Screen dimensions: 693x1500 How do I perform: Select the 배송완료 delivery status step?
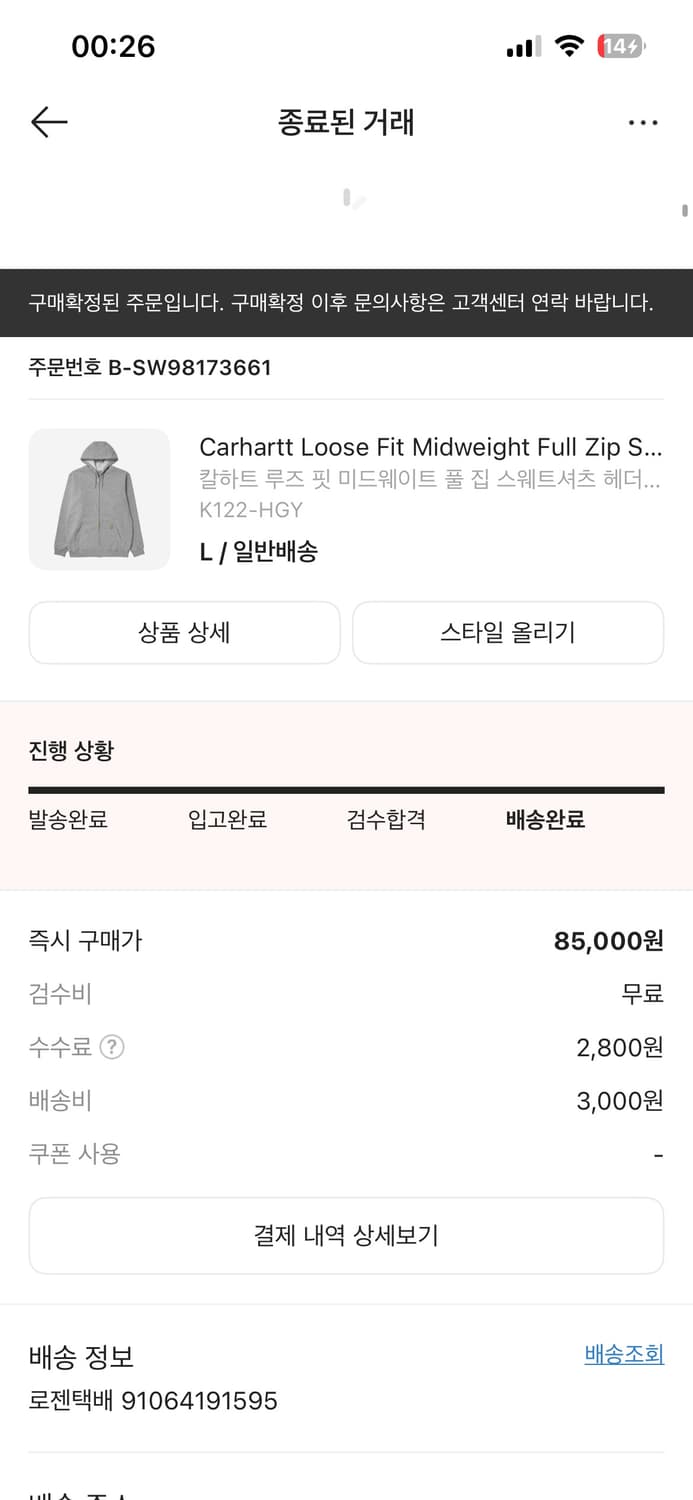[x=544, y=819]
